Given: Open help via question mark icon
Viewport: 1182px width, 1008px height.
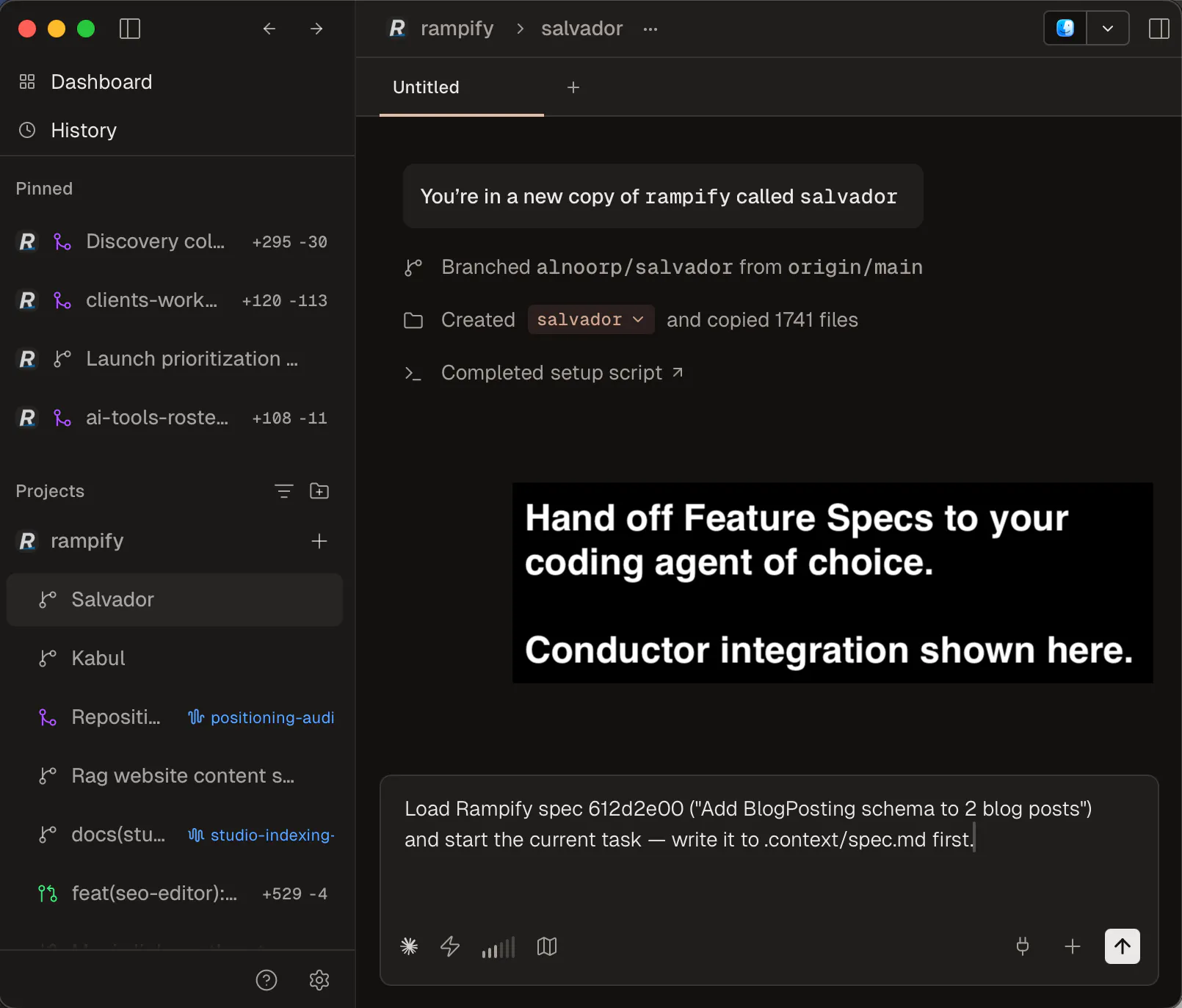Looking at the screenshot, I should click(267, 980).
